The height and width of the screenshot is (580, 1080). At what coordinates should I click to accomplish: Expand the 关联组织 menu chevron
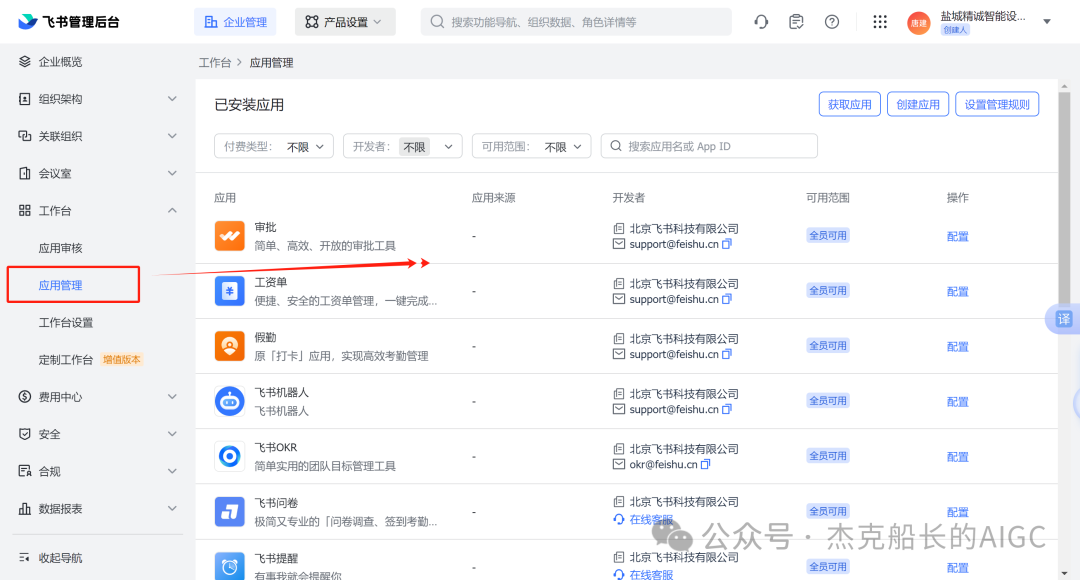tap(172, 136)
